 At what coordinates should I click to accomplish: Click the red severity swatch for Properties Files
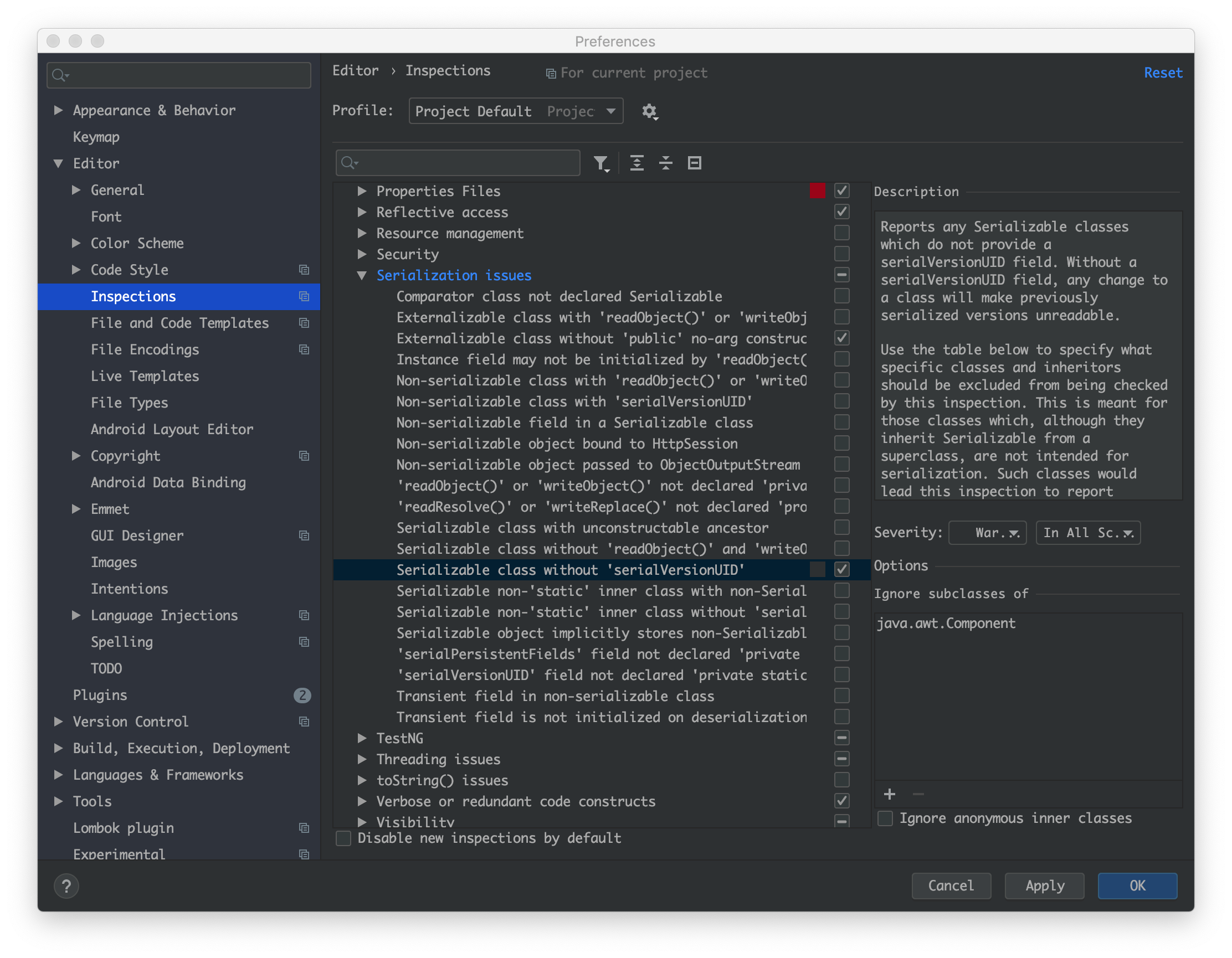pyautogui.click(x=818, y=190)
